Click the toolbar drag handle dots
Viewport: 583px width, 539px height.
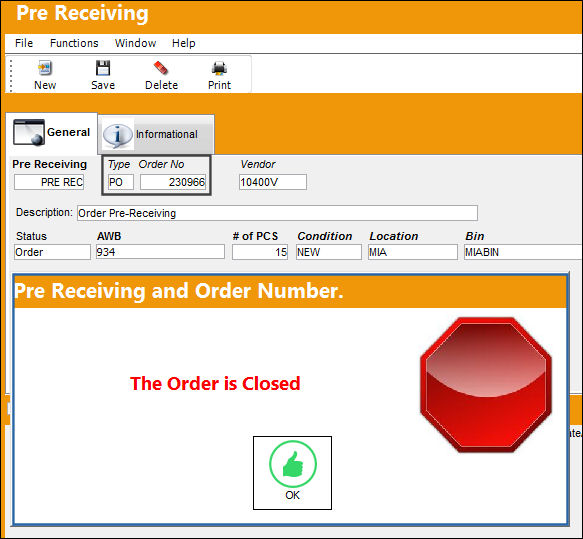pyautogui.click(x=11, y=75)
